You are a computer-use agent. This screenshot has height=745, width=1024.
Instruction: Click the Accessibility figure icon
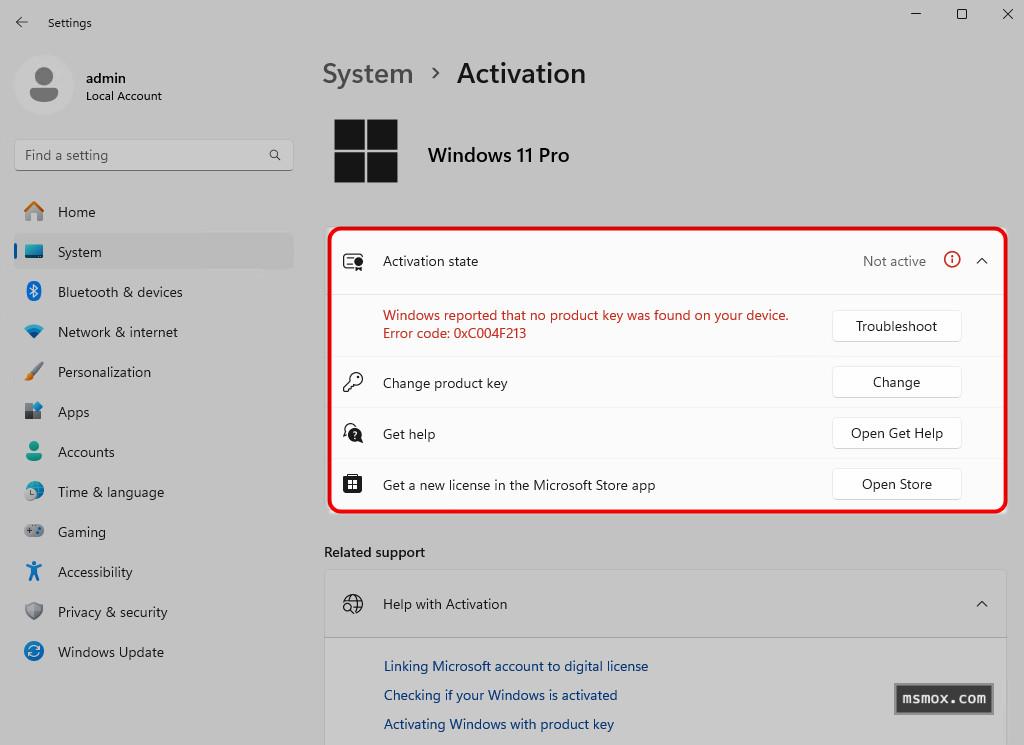pos(34,572)
